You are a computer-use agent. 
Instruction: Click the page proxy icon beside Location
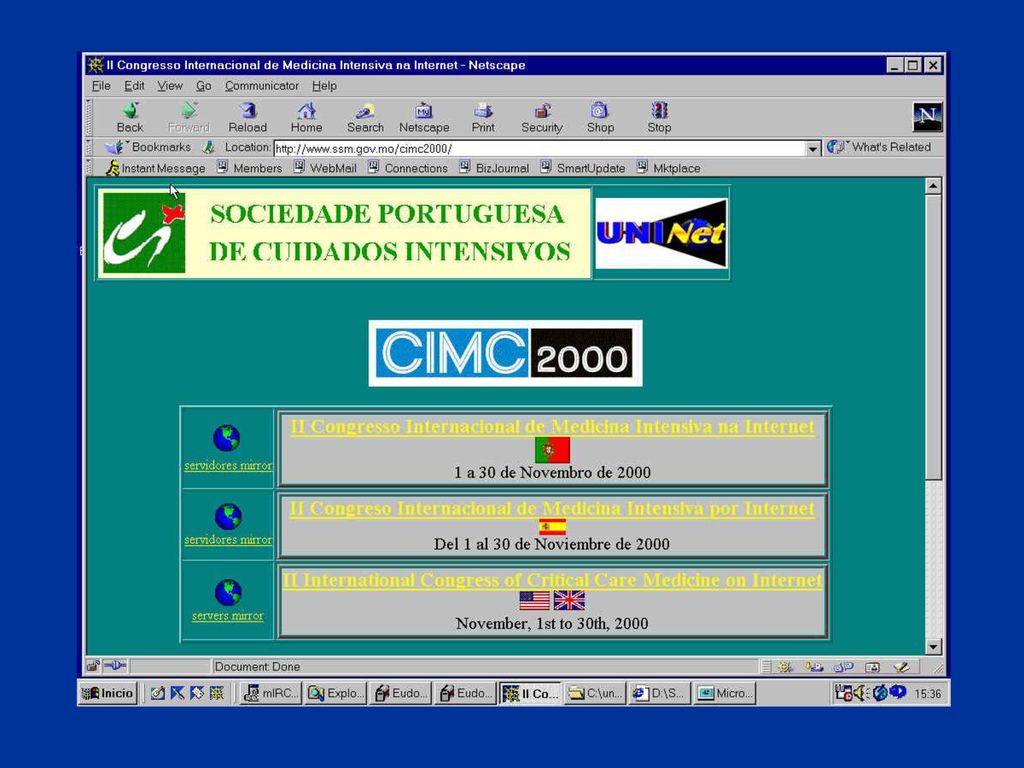click(x=209, y=148)
